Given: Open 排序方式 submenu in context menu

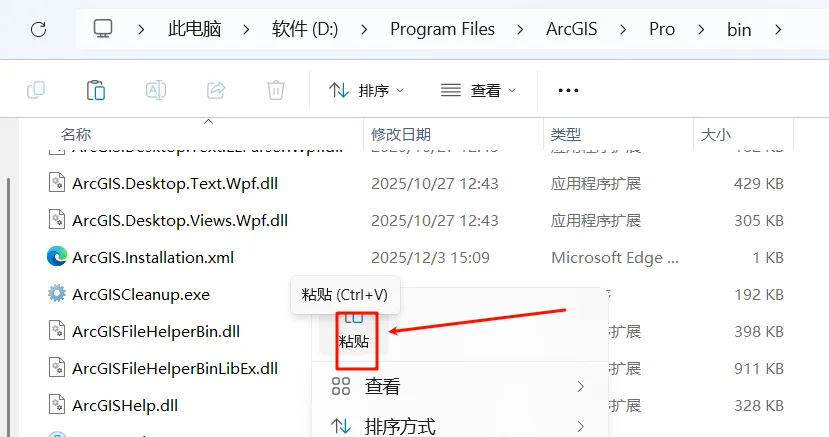Looking at the screenshot, I should coord(459,426).
